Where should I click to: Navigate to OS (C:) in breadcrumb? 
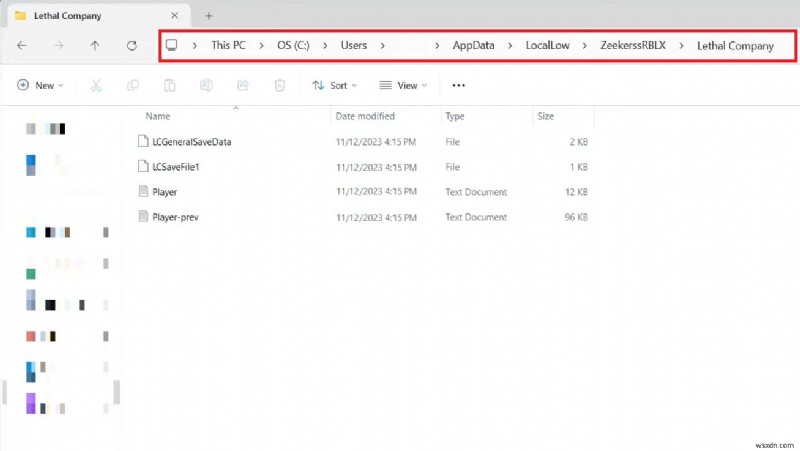click(293, 45)
